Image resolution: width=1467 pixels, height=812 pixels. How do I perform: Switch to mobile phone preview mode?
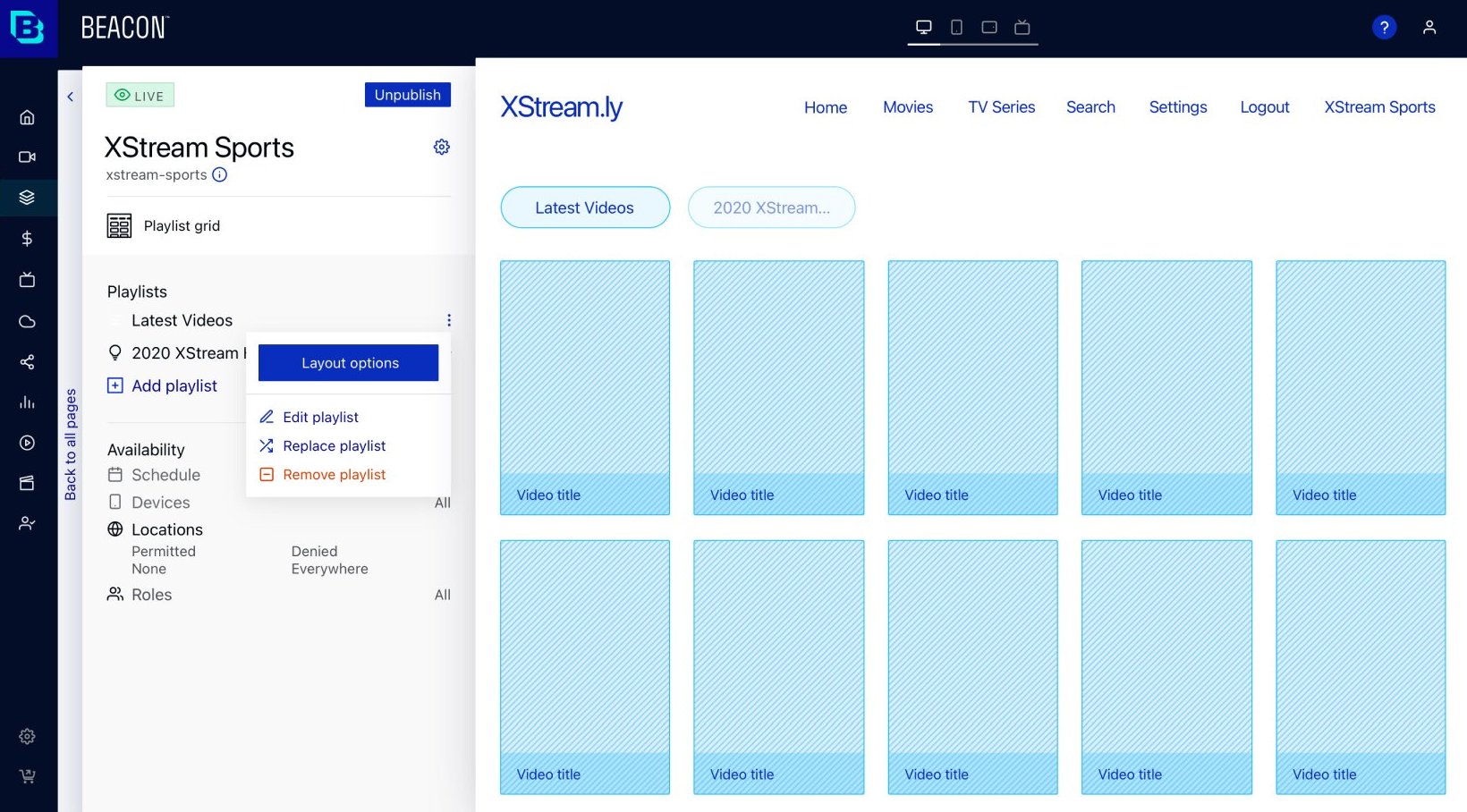coord(956,27)
